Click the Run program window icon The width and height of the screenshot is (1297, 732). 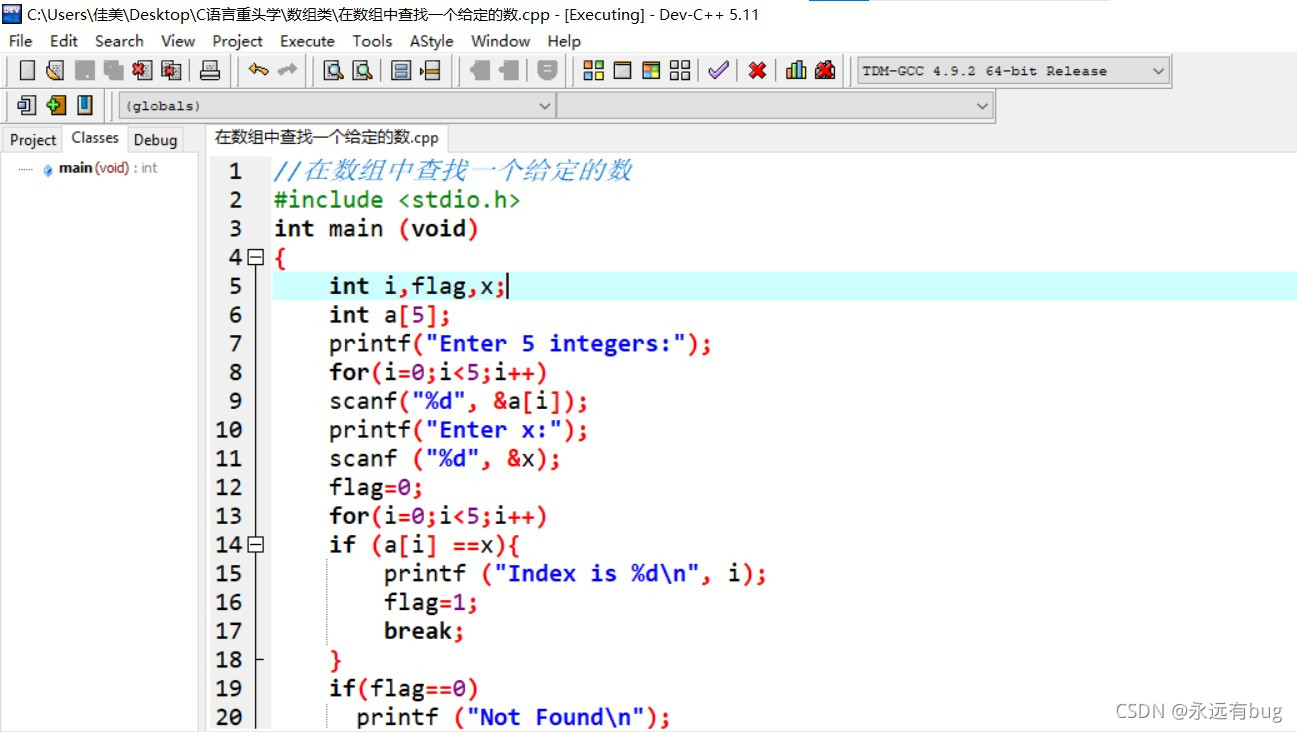(622, 71)
